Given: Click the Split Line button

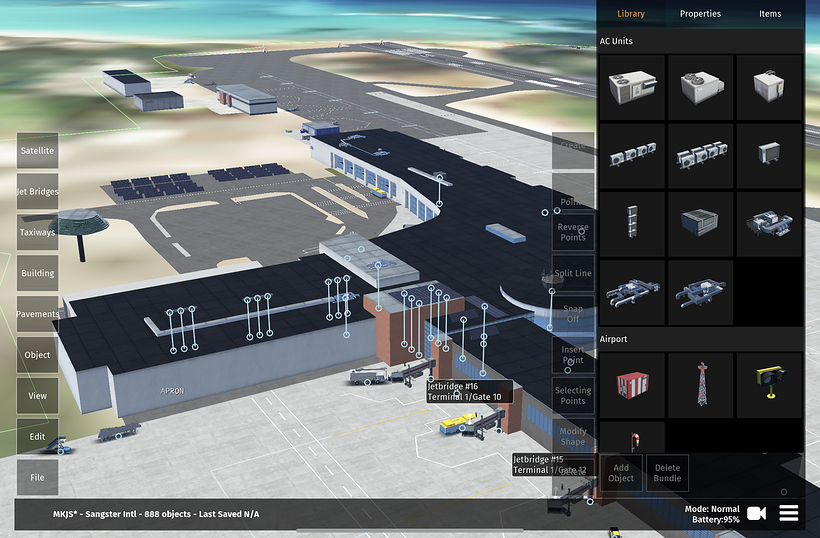Looking at the screenshot, I should pyautogui.click(x=573, y=273).
